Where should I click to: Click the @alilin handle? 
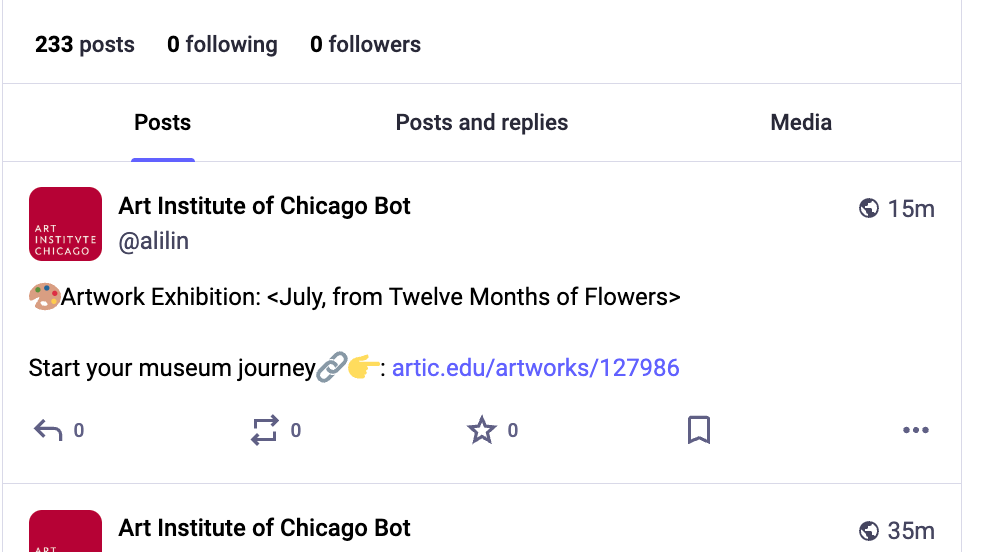tap(153, 241)
